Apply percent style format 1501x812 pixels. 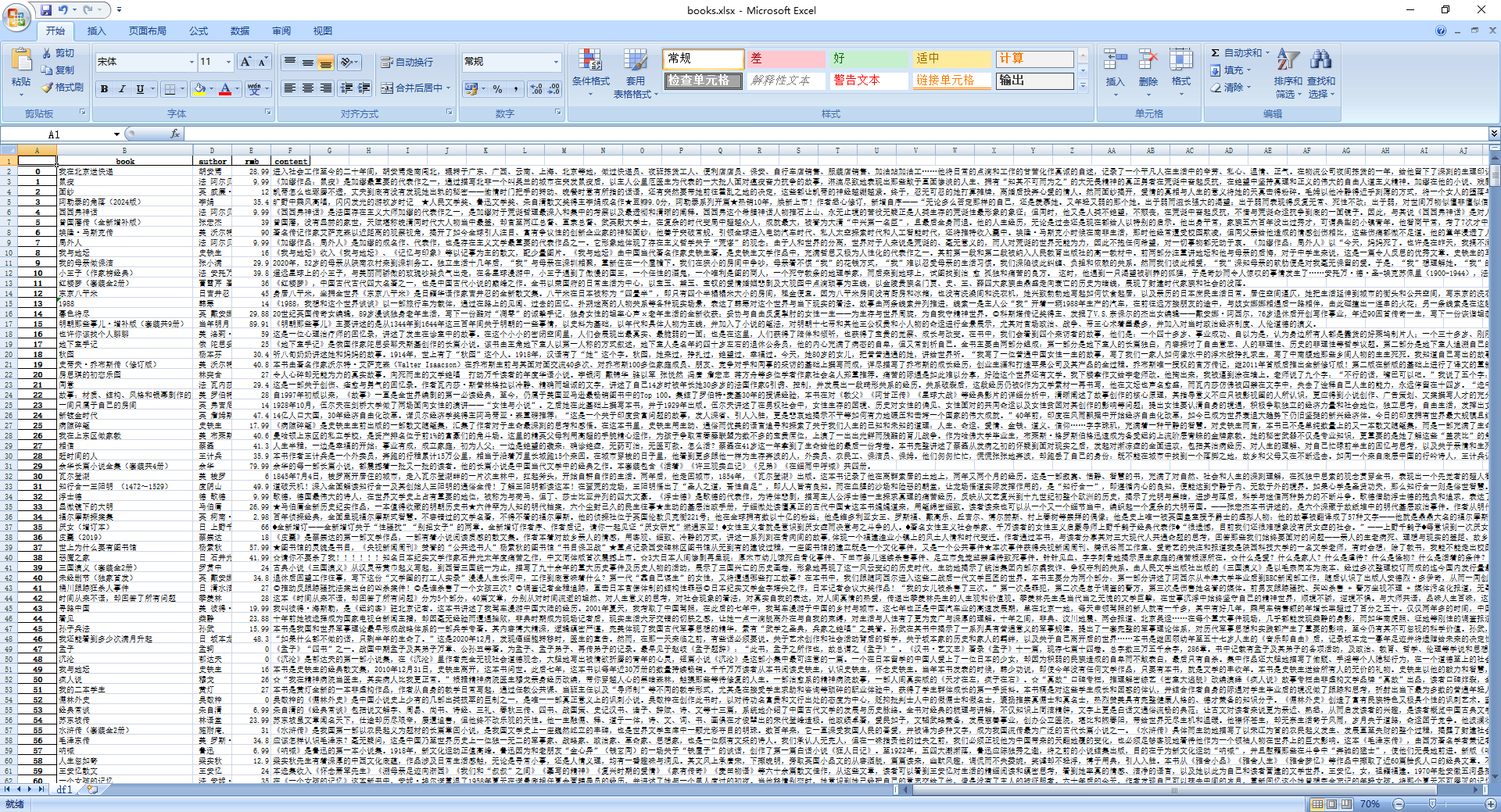(x=498, y=89)
